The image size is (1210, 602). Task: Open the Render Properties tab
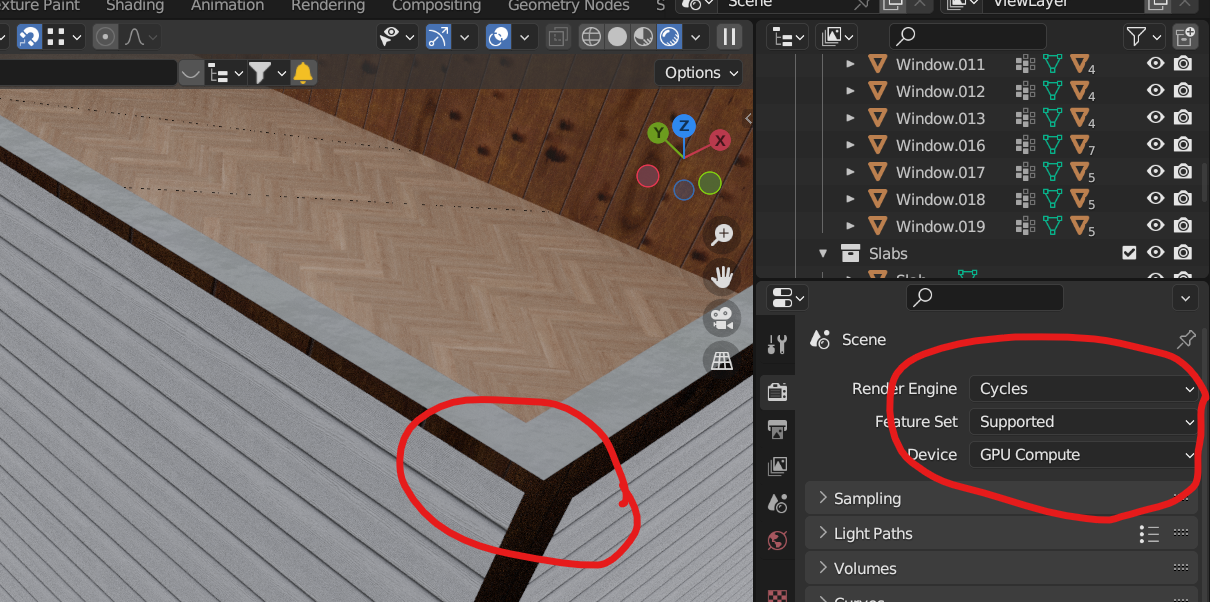[x=777, y=391]
